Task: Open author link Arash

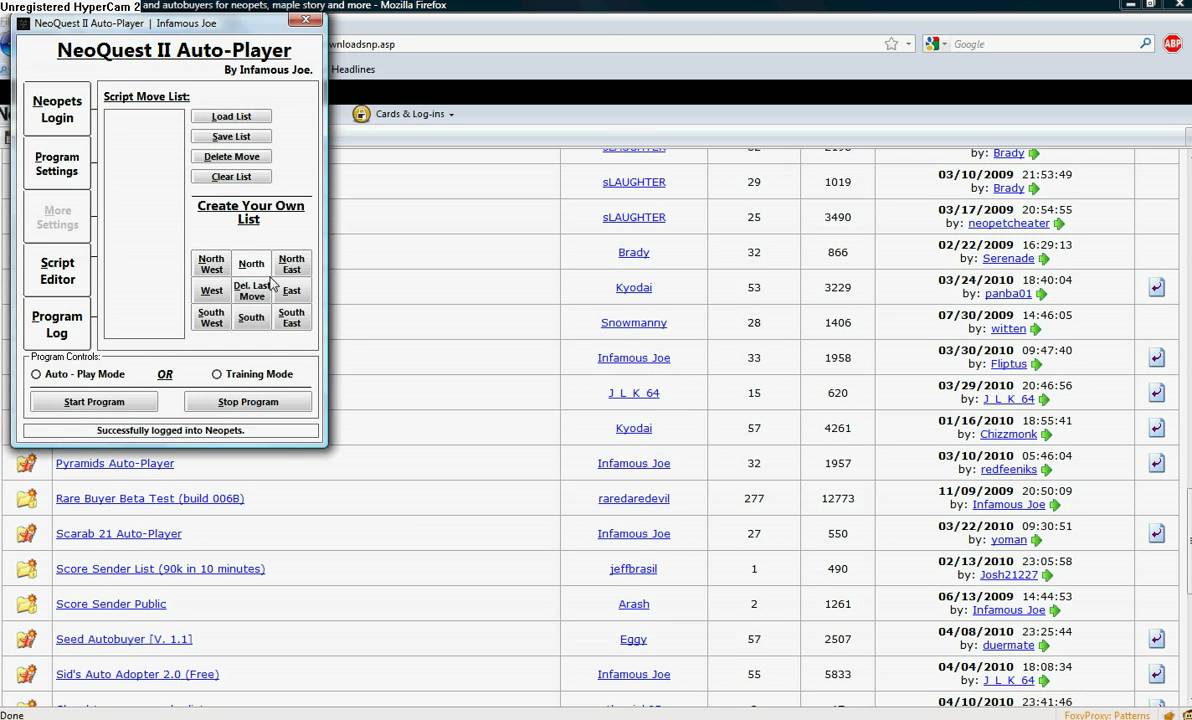Action: 634,604
